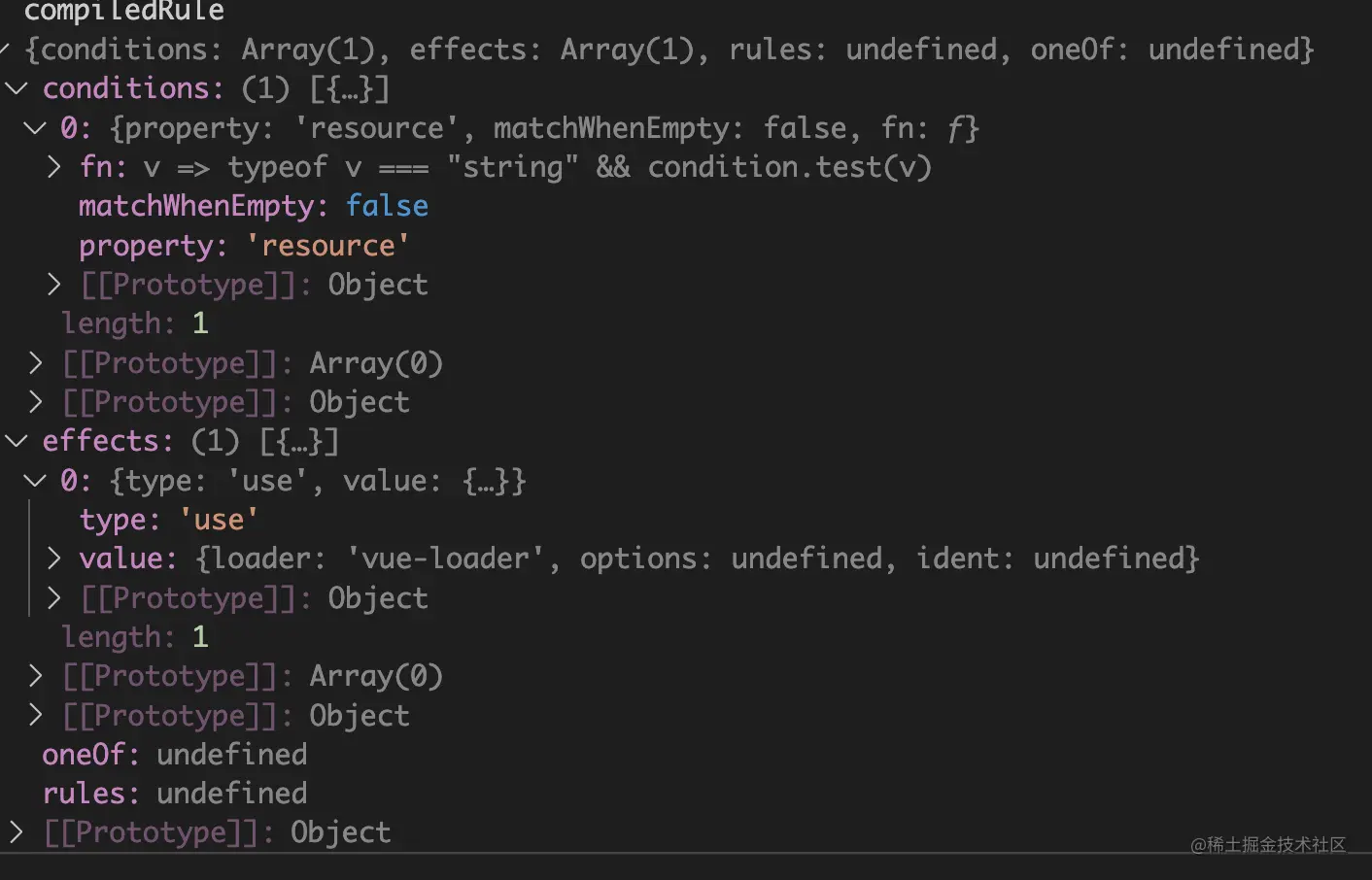Expand the last [[Prototype]]: Object at the bottom

(17, 832)
